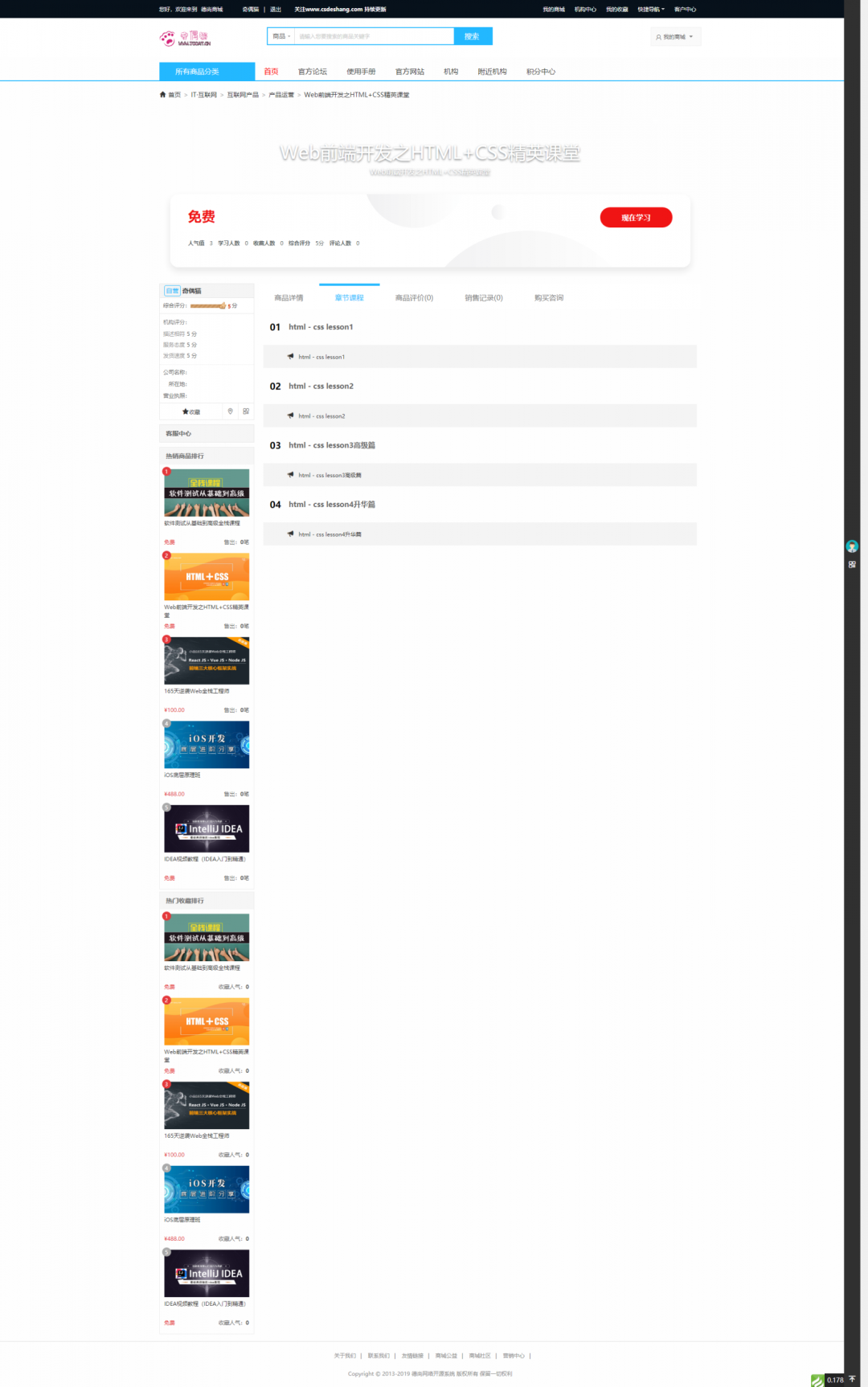Viewport: 868px width, 1387px height.
Task: Click the site logo with paw print
Action: click(x=185, y=38)
